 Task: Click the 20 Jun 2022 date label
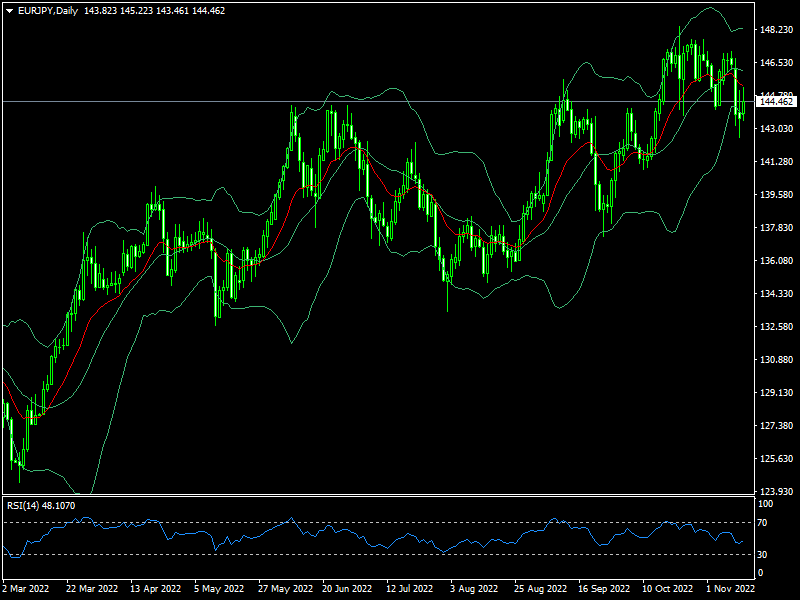coord(347,588)
